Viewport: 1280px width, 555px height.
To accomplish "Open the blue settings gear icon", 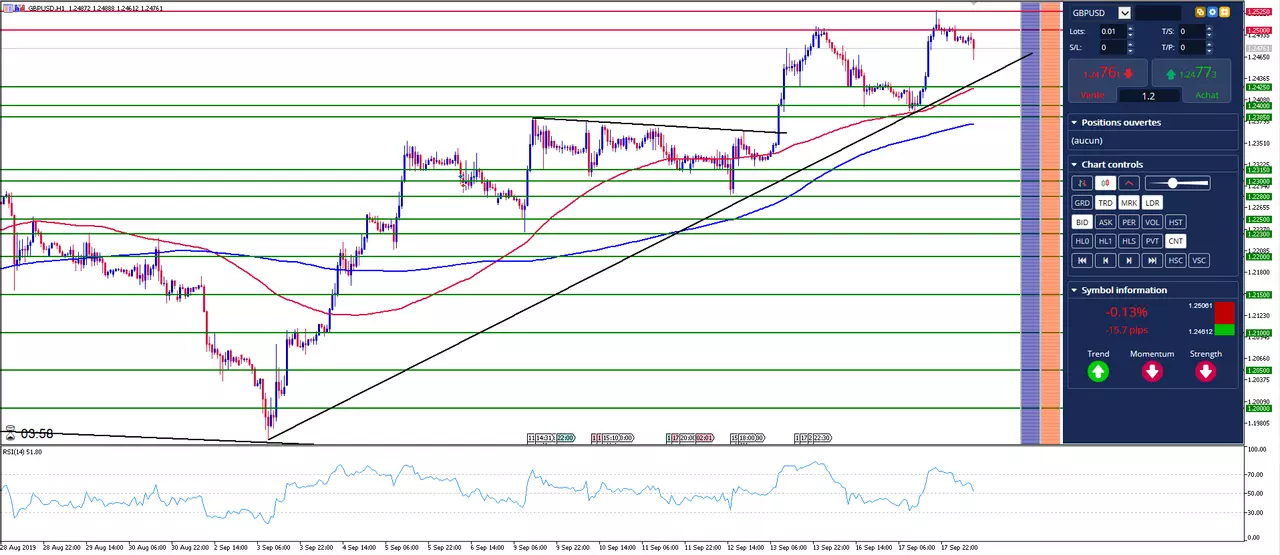I will (1212, 12).
